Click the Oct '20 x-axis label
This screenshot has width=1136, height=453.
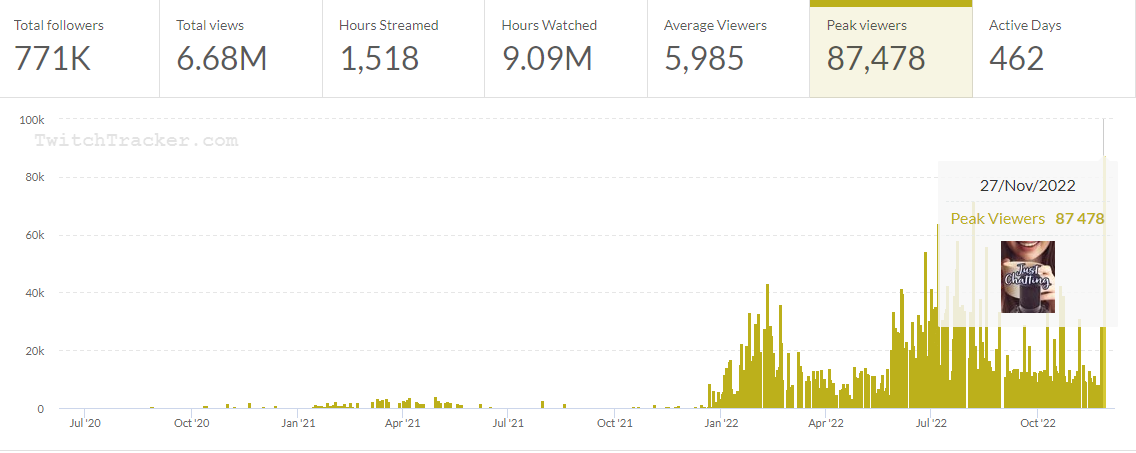191,423
